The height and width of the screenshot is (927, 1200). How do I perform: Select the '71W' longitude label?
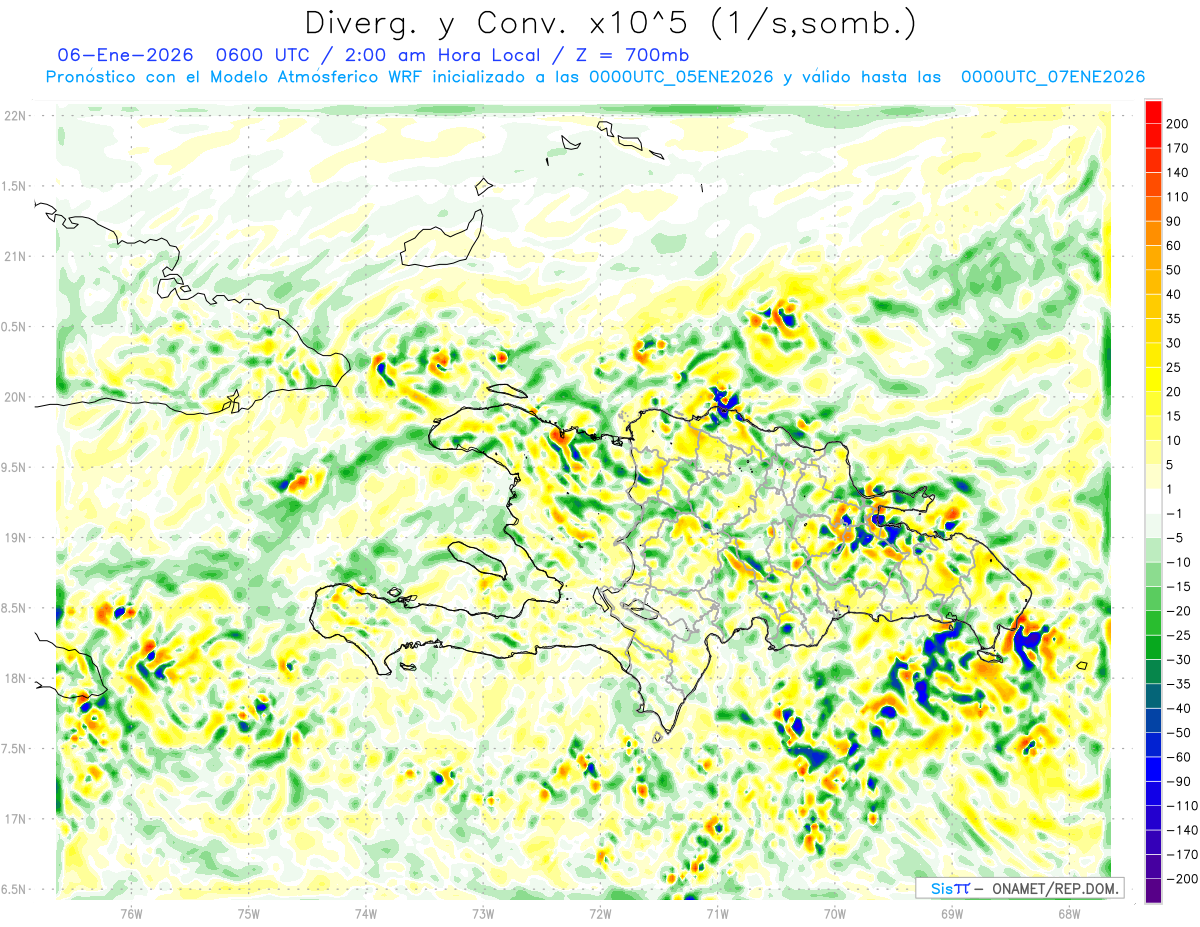point(717,914)
